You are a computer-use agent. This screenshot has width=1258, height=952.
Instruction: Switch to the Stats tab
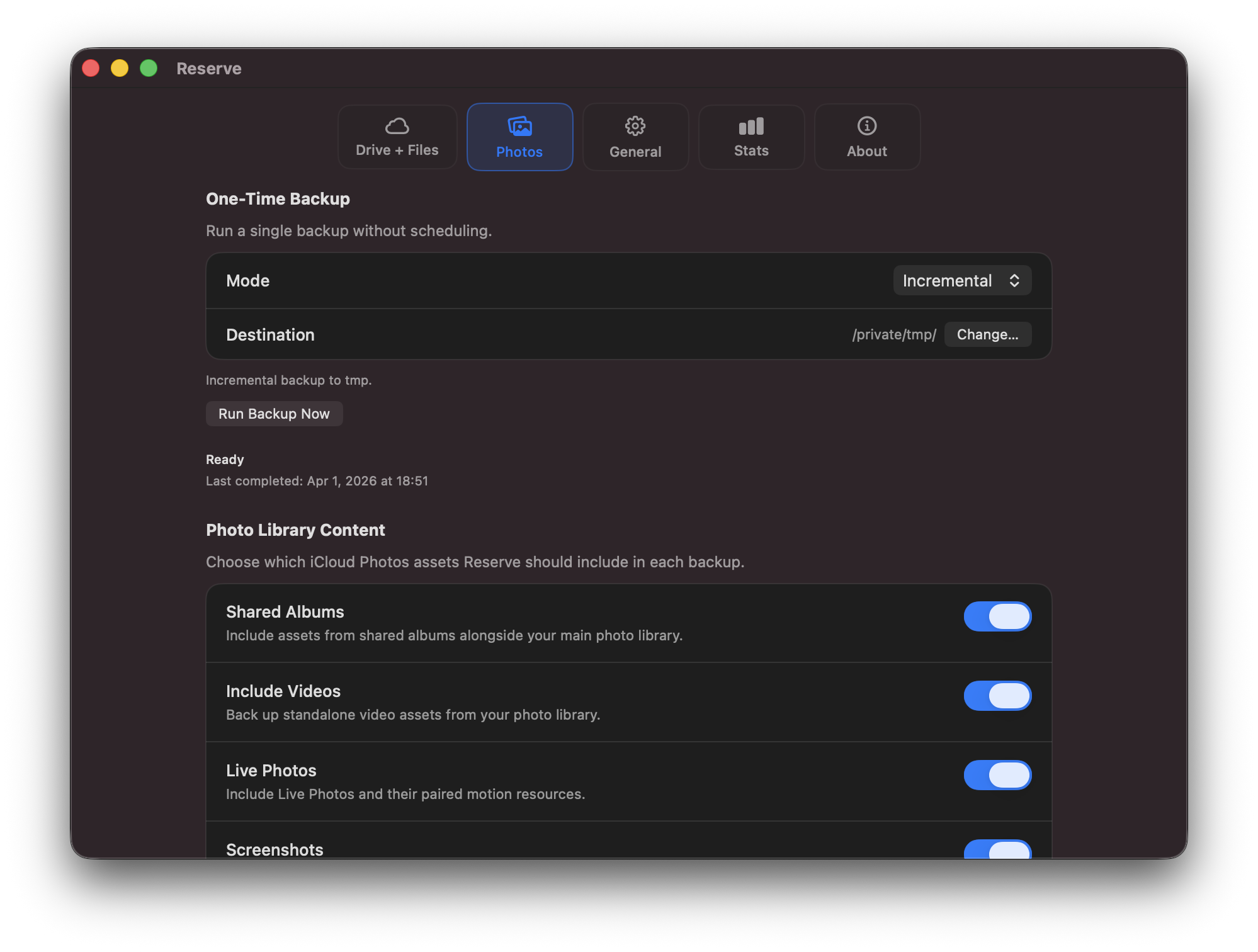pos(751,137)
